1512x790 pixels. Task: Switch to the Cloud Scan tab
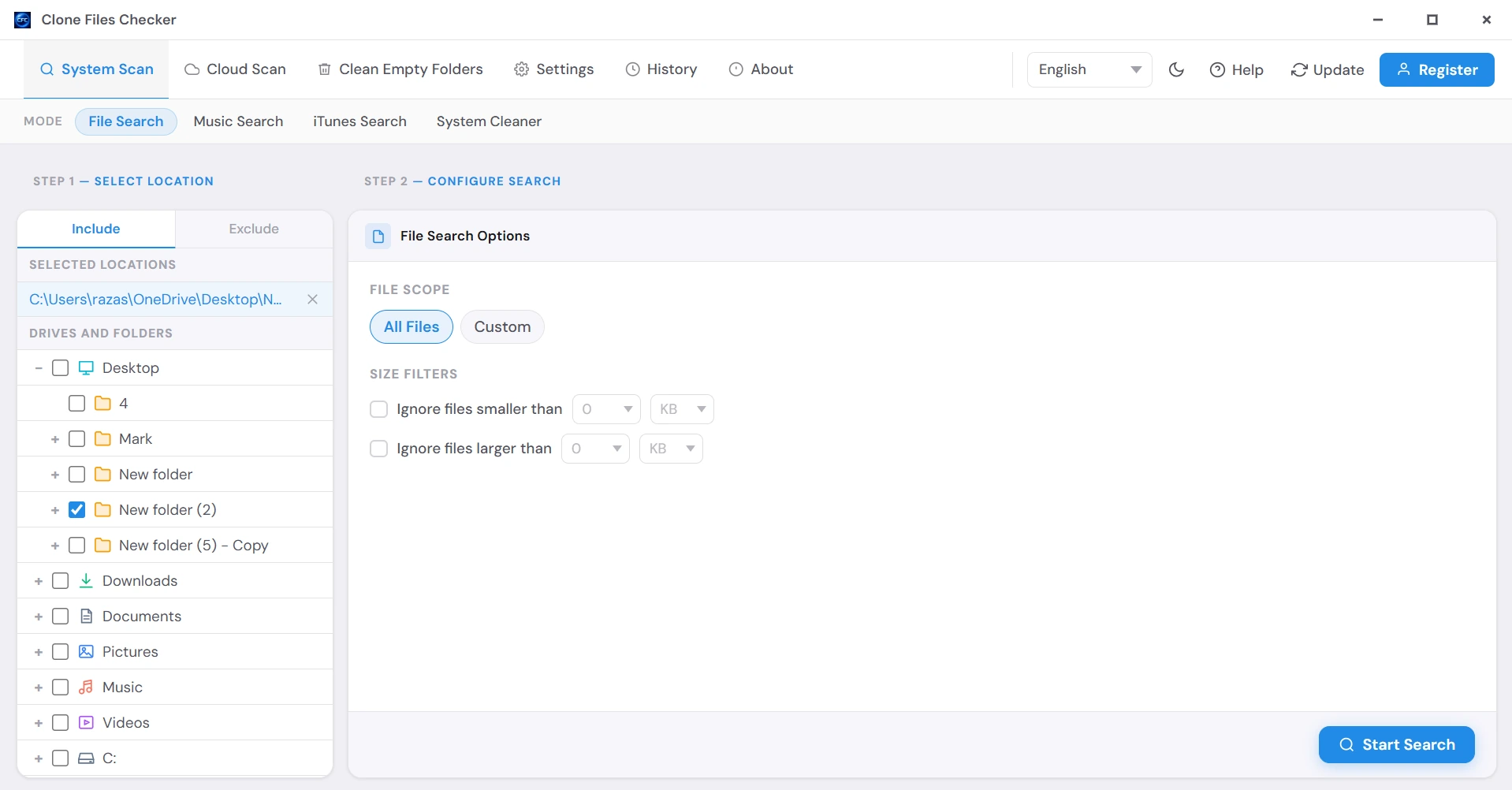point(235,69)
